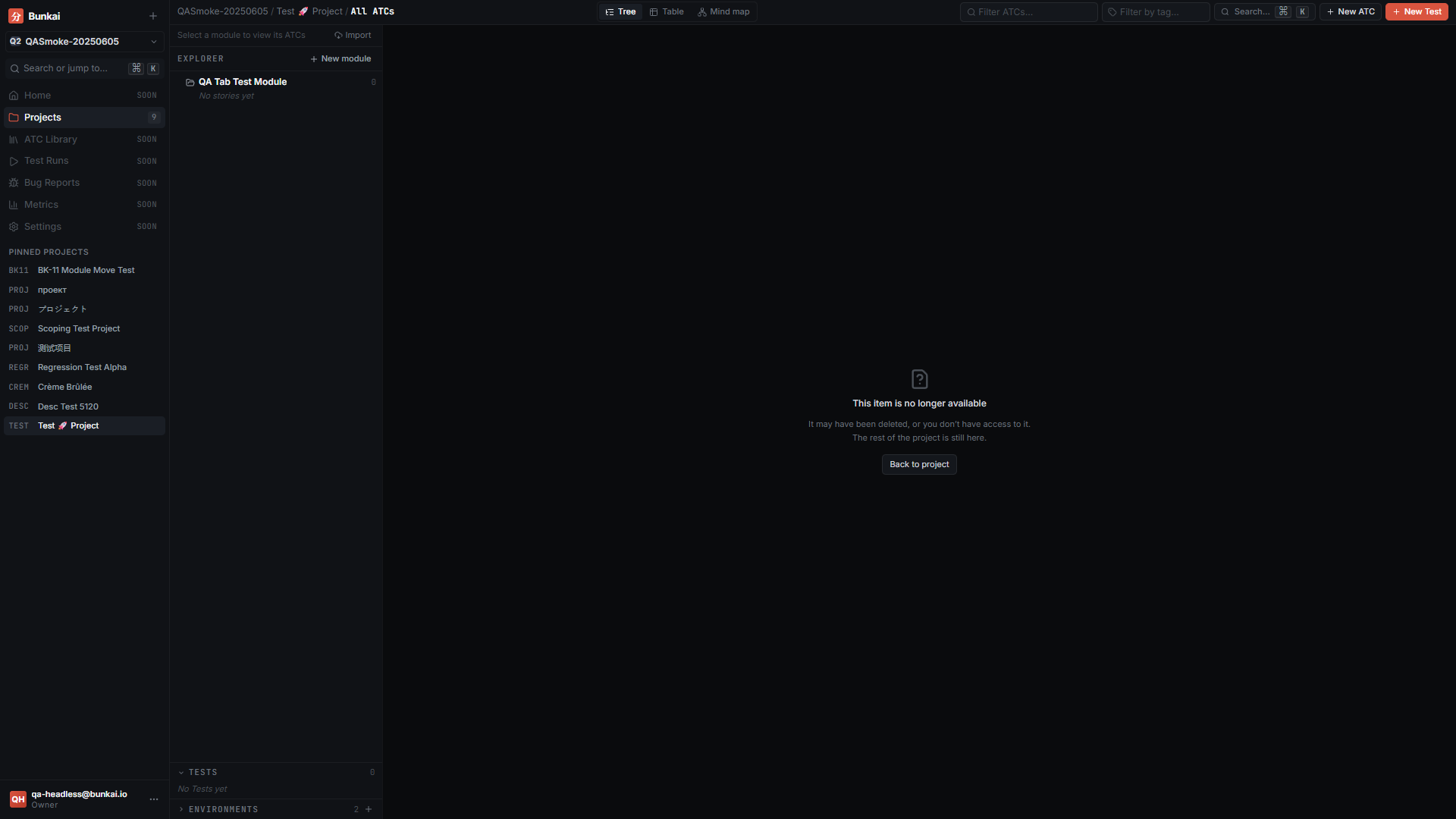Select the Tree view tab
Image resolution: width=1456 pixels, height=819 pixels.
(x=620, y=12)
